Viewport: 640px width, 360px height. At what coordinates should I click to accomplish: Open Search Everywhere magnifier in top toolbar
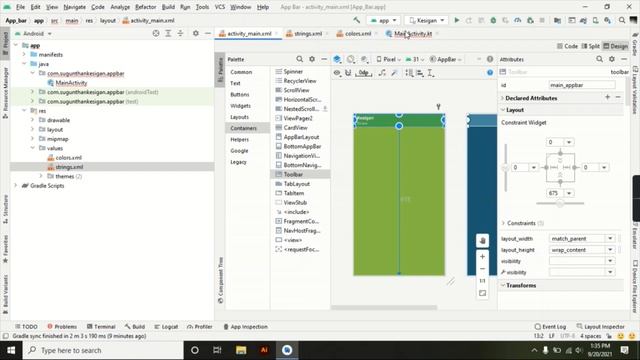[x=622, y=20]
